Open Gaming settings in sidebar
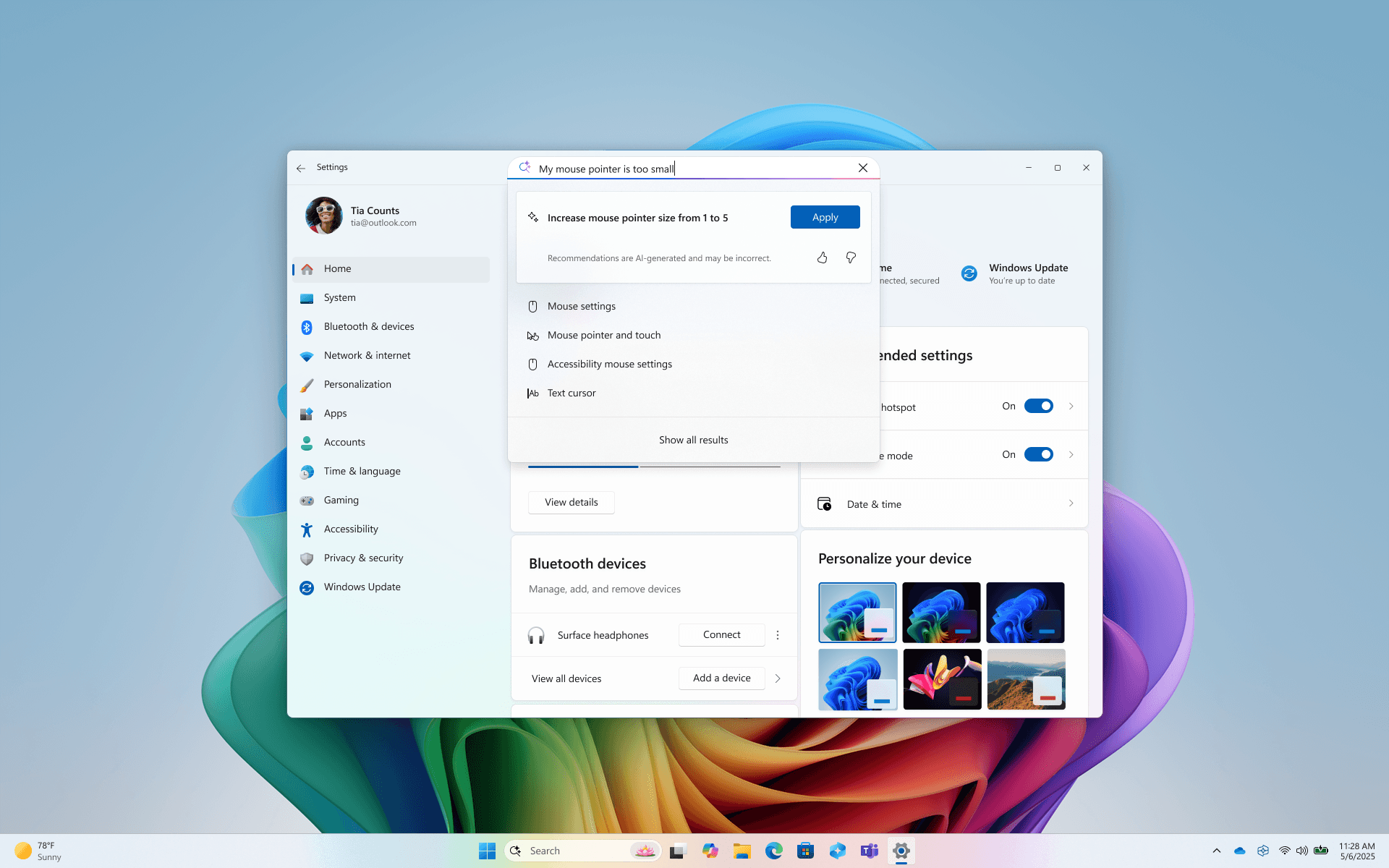Screen dimensions: 1389x868 (341, 500)
